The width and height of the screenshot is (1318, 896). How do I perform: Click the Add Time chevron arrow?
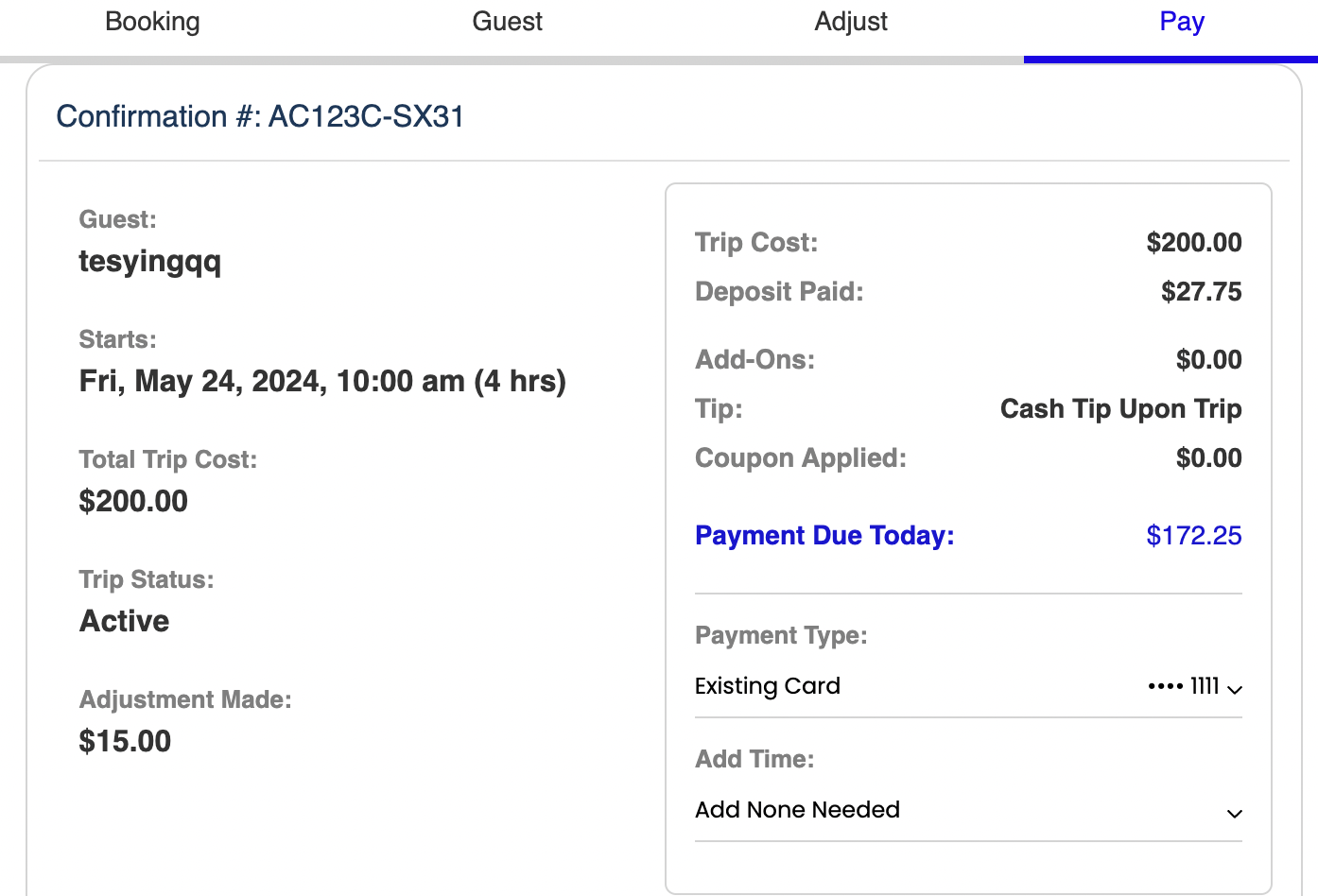coord(1234,813)
